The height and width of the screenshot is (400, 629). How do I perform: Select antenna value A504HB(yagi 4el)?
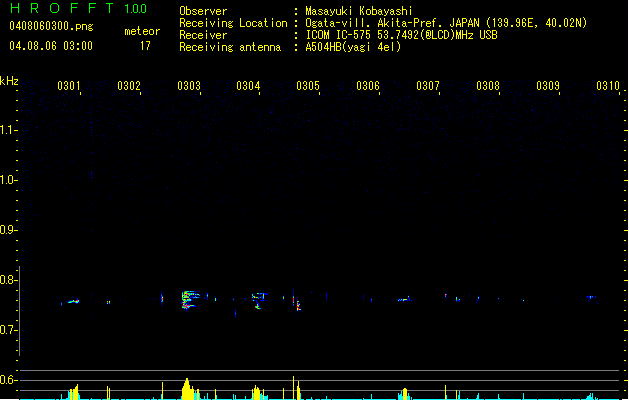[x=353, y=47]
